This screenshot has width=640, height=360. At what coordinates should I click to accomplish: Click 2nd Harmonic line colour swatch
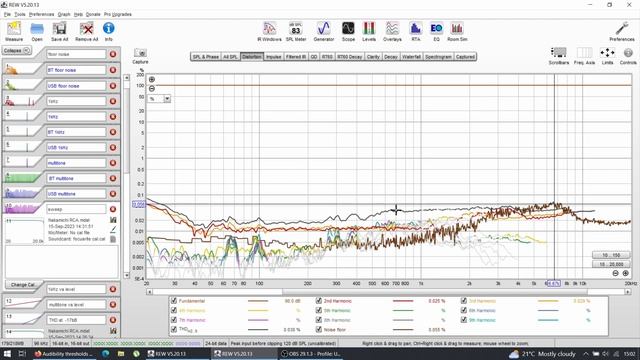pos(403,301)
